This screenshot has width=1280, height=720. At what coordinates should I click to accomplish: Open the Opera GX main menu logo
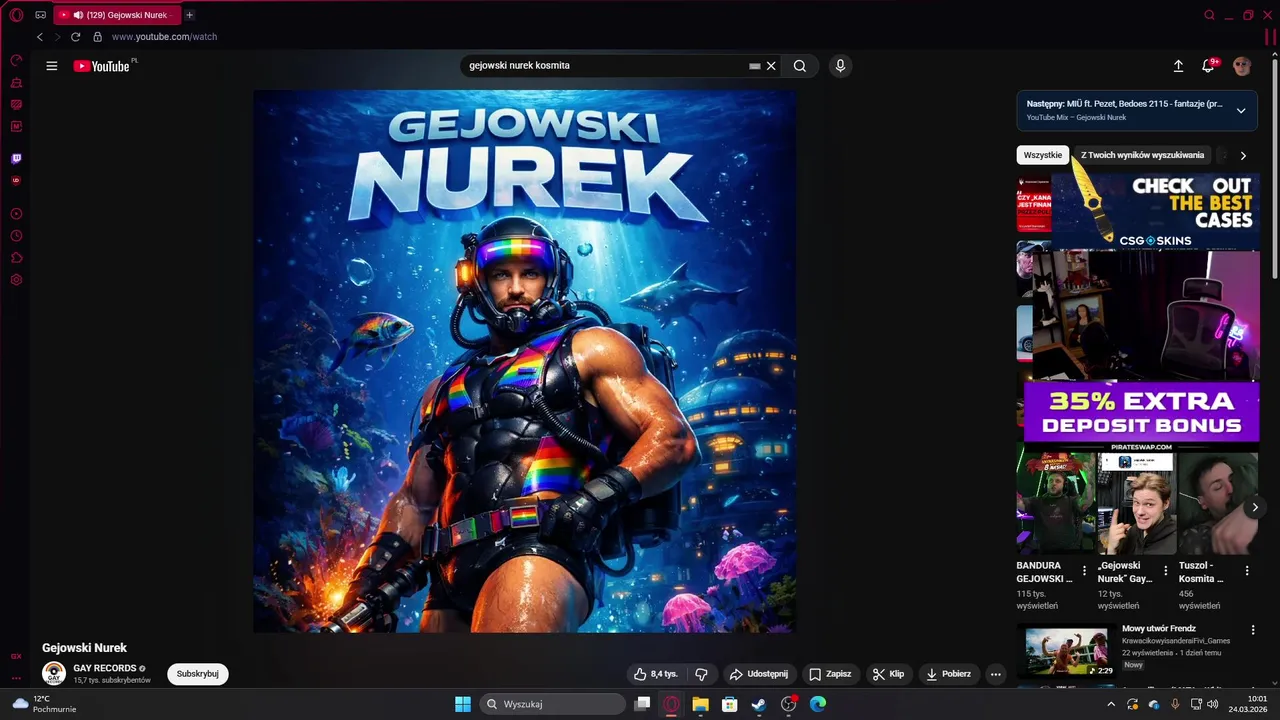(16, 15)
